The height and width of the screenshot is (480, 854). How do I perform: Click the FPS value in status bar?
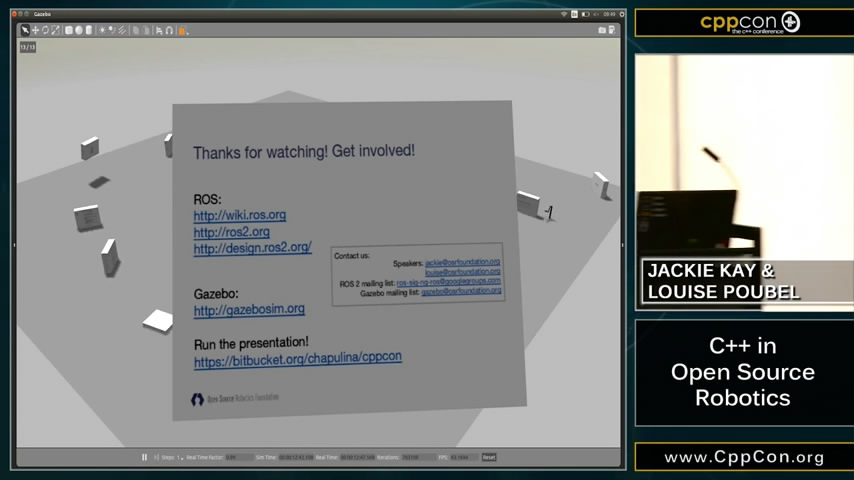coord(463,457)
